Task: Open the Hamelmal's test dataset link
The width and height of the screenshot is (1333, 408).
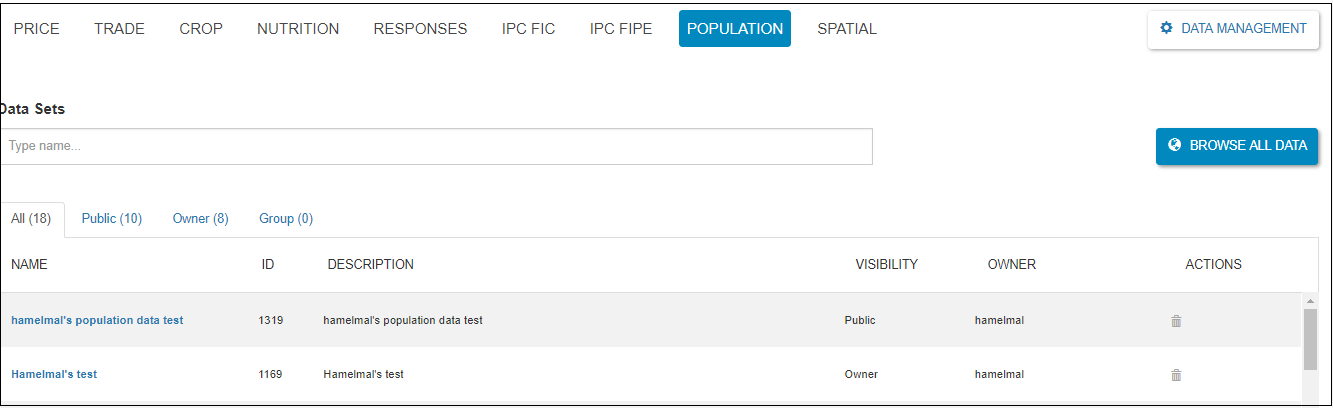Action: click(54, 375)
